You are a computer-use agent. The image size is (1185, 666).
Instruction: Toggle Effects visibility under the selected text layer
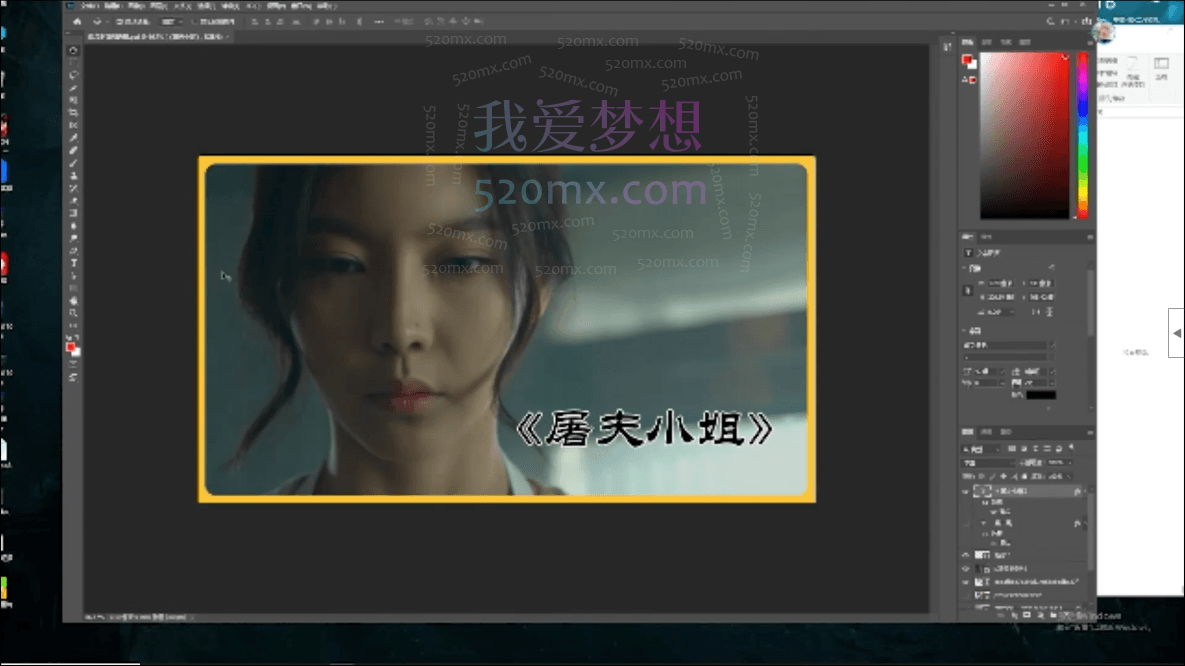point(985,502)
